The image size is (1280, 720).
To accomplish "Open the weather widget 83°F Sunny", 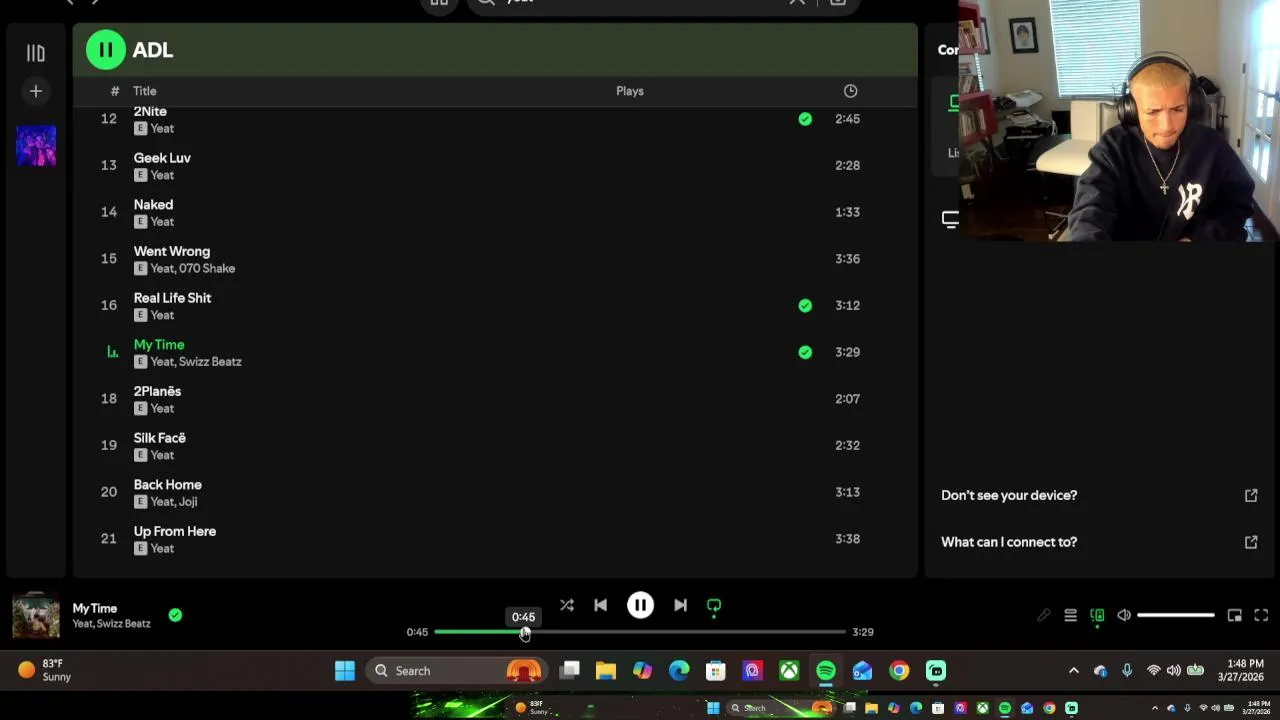I will (x=45, y=670).
